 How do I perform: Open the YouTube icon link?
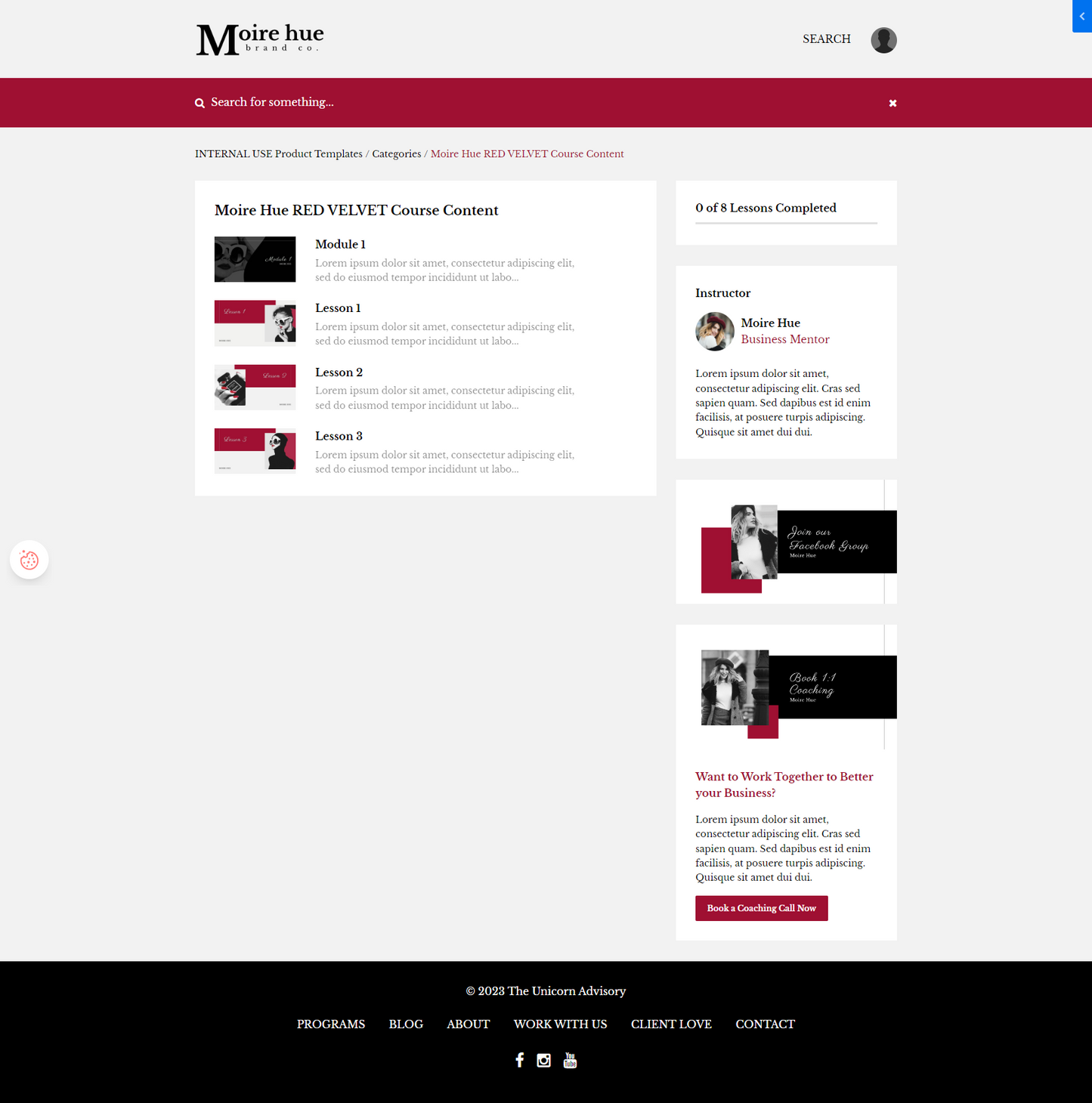[570, 1060]
